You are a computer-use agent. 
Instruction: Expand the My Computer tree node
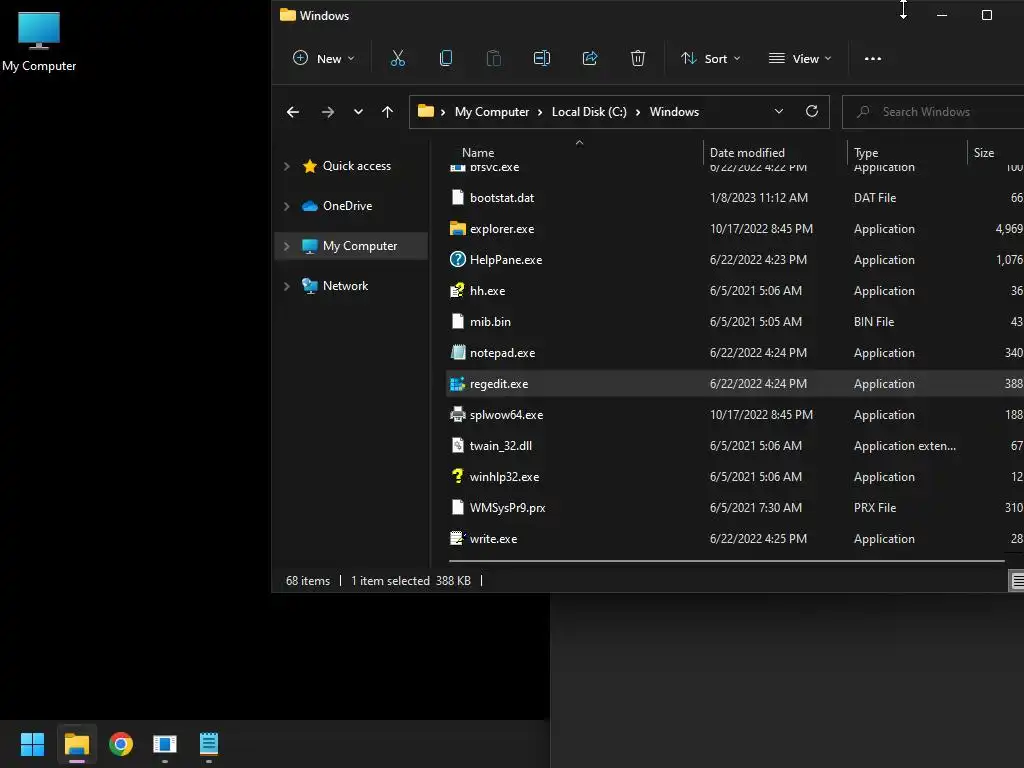pyautogui.click(x=287, y=246)
